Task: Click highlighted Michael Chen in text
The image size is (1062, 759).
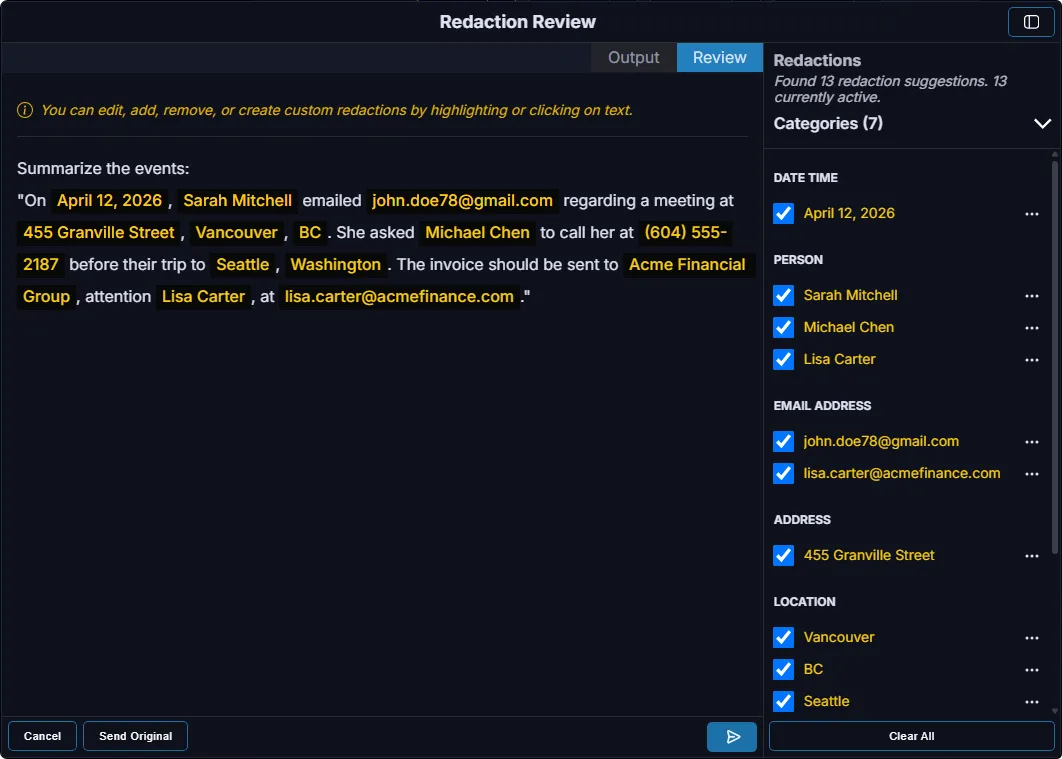Action: [477, 232]
